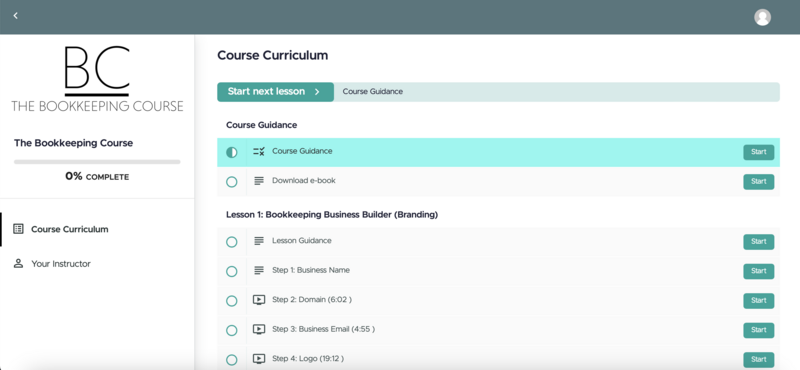Screen dimensions: 800x370
Task: Click the video icon for Step 2: Domain
Action: (x=259, y=300)
